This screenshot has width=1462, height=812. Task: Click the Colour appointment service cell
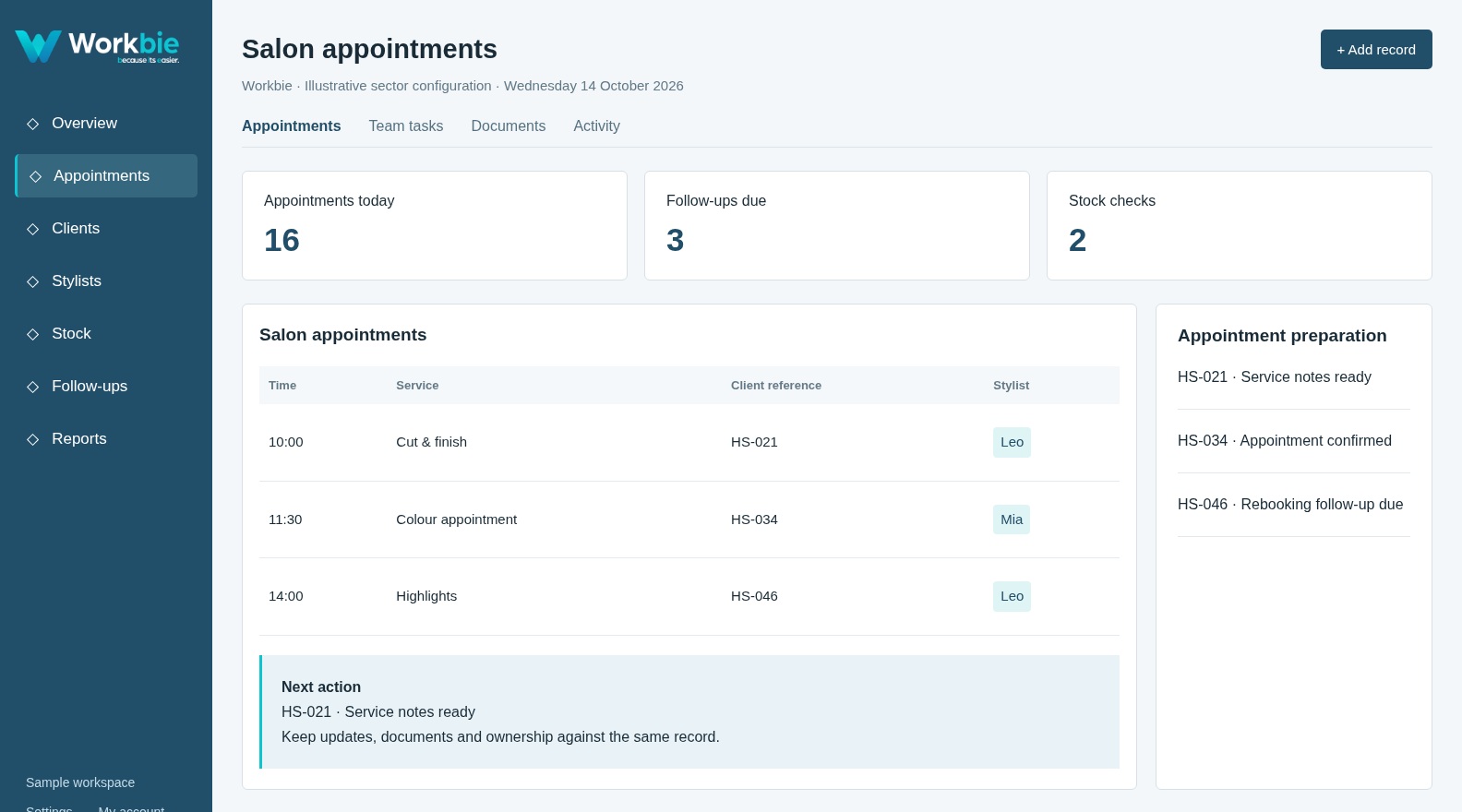pos(457,520)
